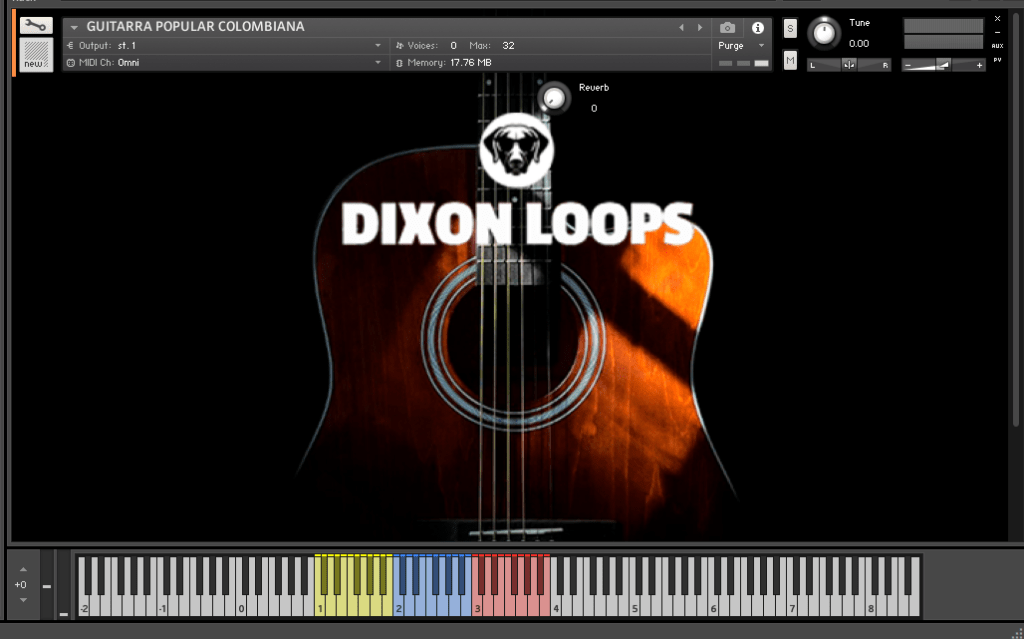The width and height of the screenshot is (1024, 639).
Task: Open instrument edit mode with wrench icon
Action: pyautogui.click(x=36, y=26)
